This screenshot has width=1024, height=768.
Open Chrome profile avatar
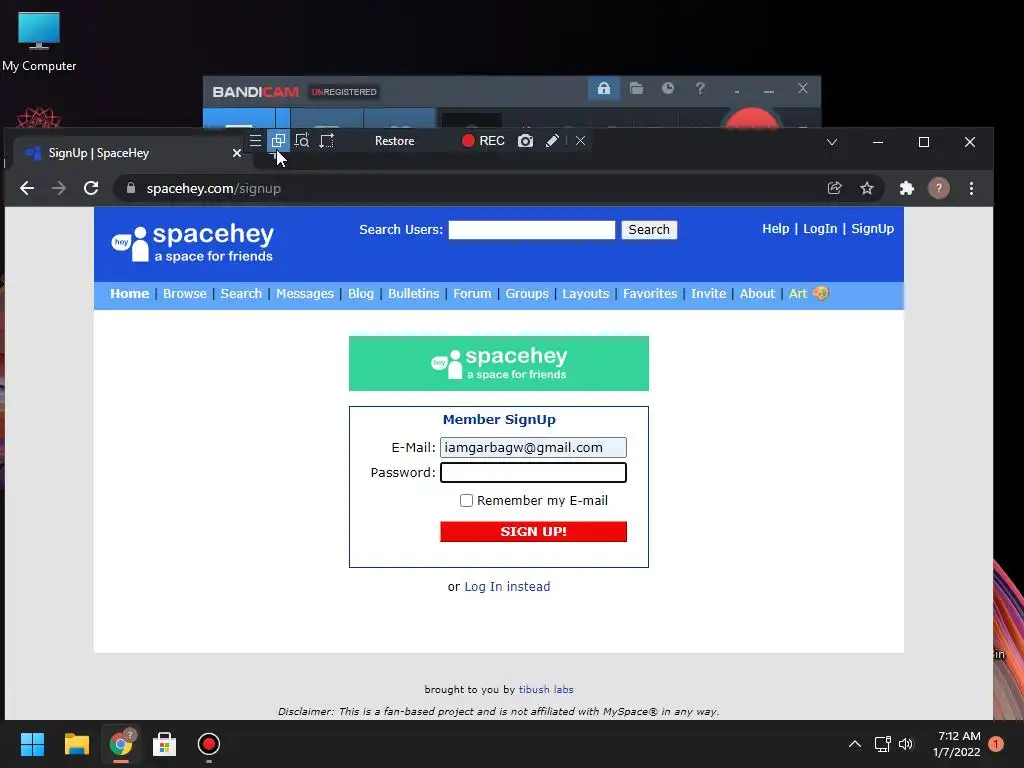click(x=938, y=188)
